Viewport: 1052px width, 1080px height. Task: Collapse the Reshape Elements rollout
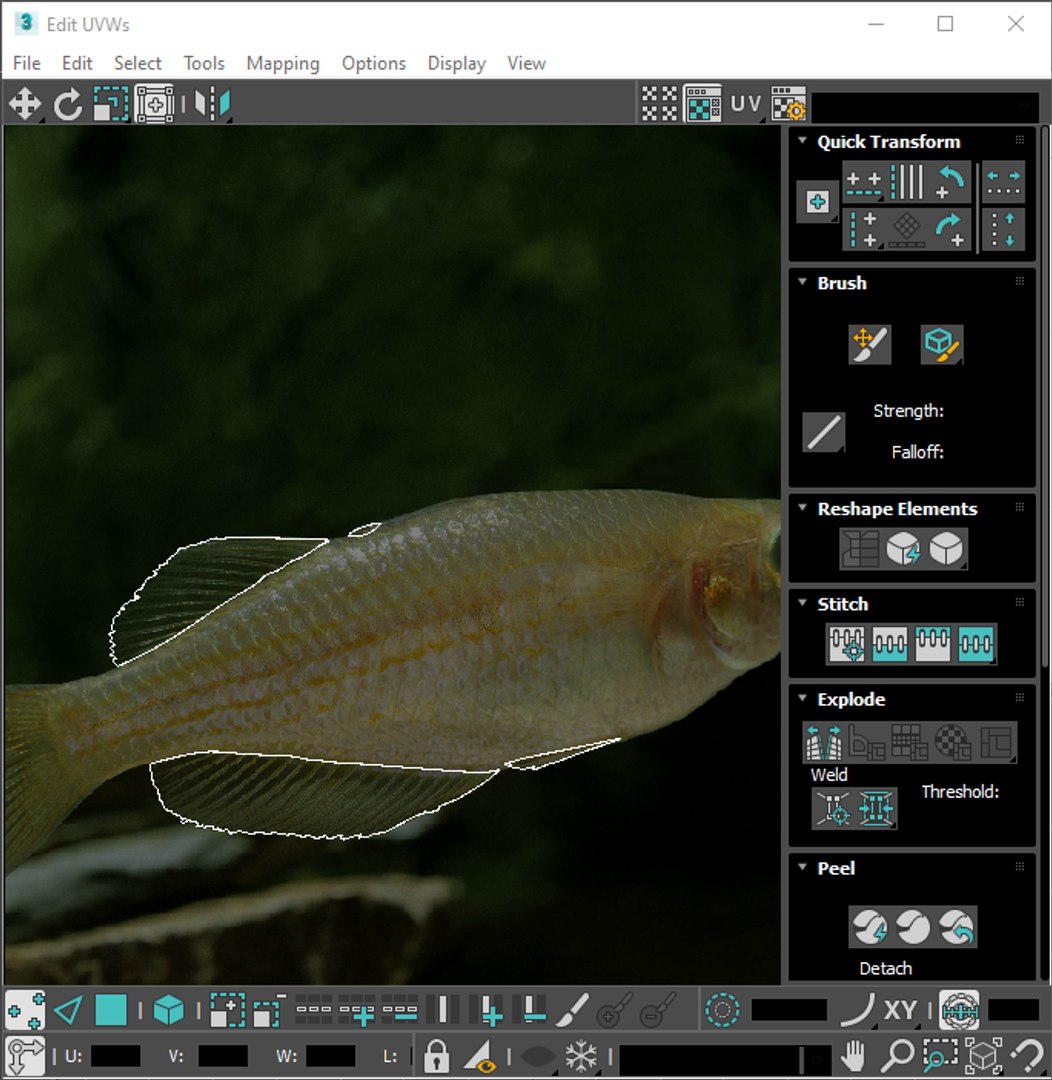pyautogui.click(x=802, y=508)
